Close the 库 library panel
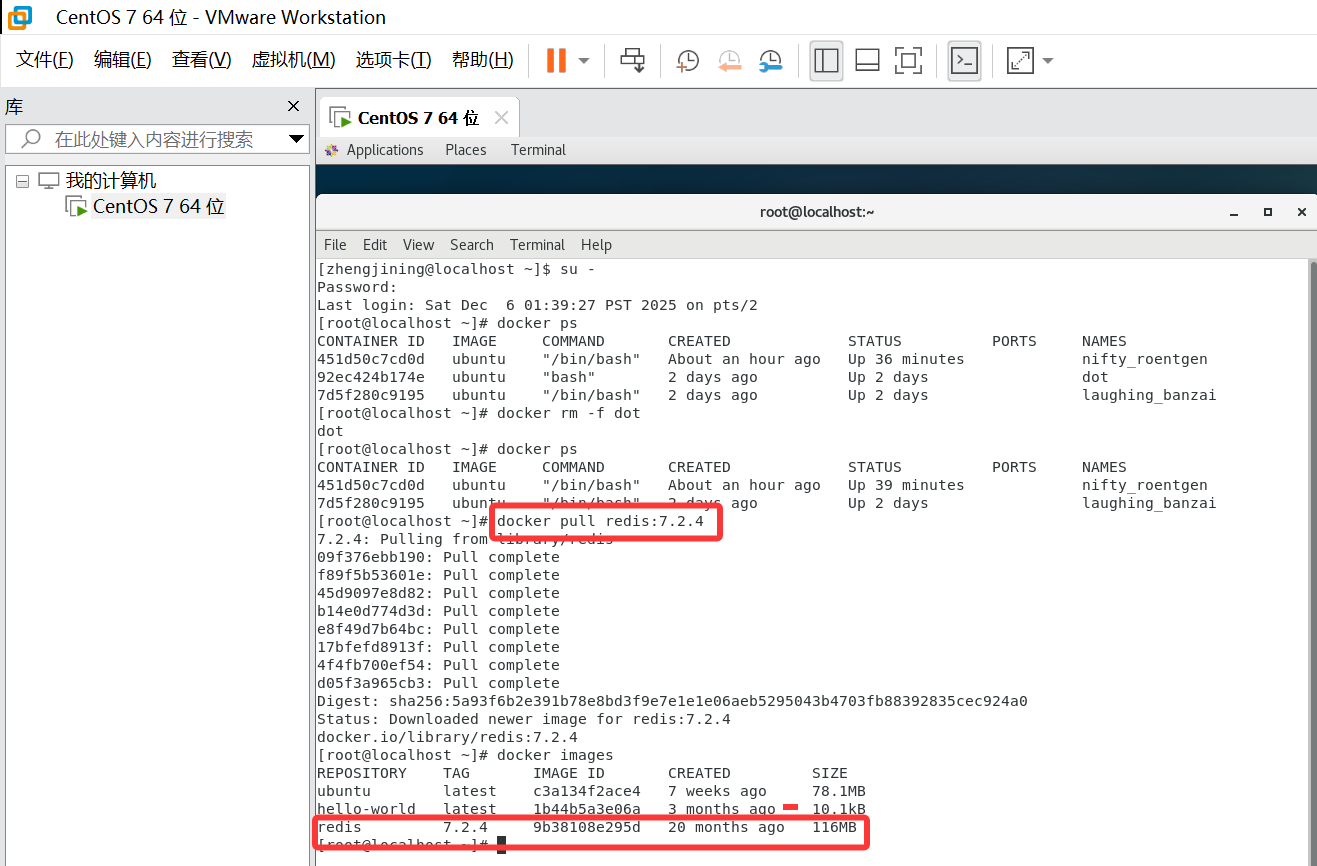The height and width of the screenshot is (866, 1317). click(293, 106)
